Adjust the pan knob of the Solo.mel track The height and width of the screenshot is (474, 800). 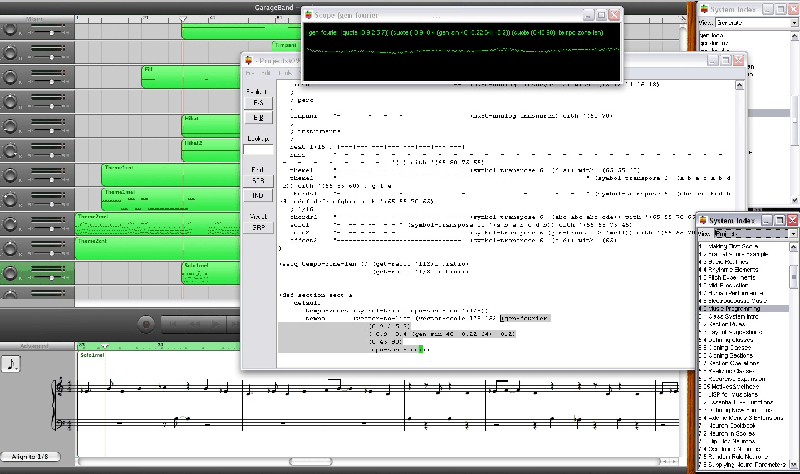[x=9, y=273]
